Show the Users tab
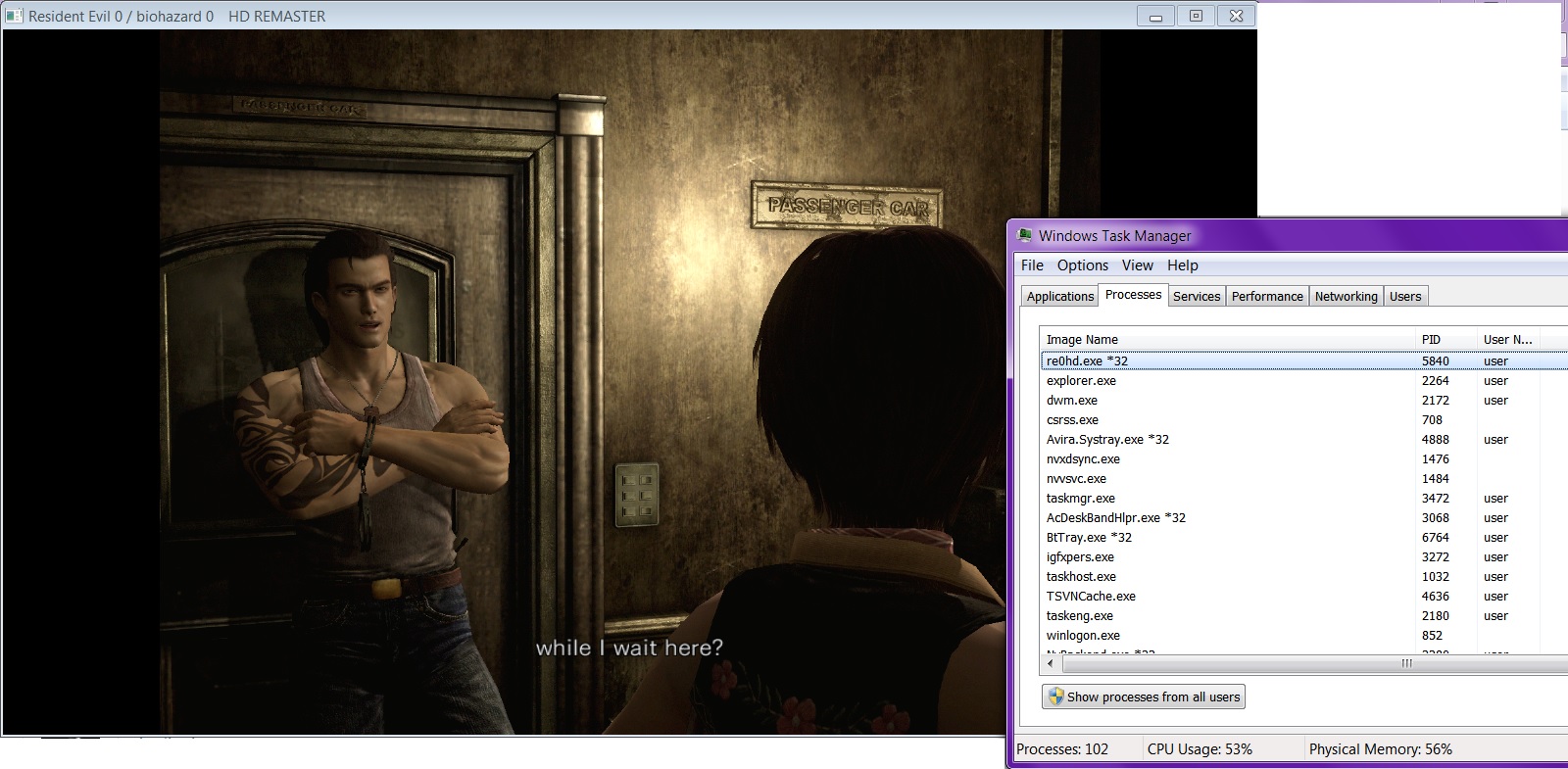This screenshot has width=1568, height=769. tap(1404, 297)
